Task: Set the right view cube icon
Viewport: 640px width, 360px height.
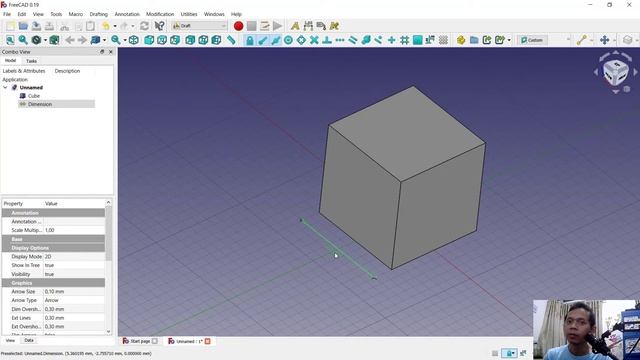Action: [x=175, y=40]
